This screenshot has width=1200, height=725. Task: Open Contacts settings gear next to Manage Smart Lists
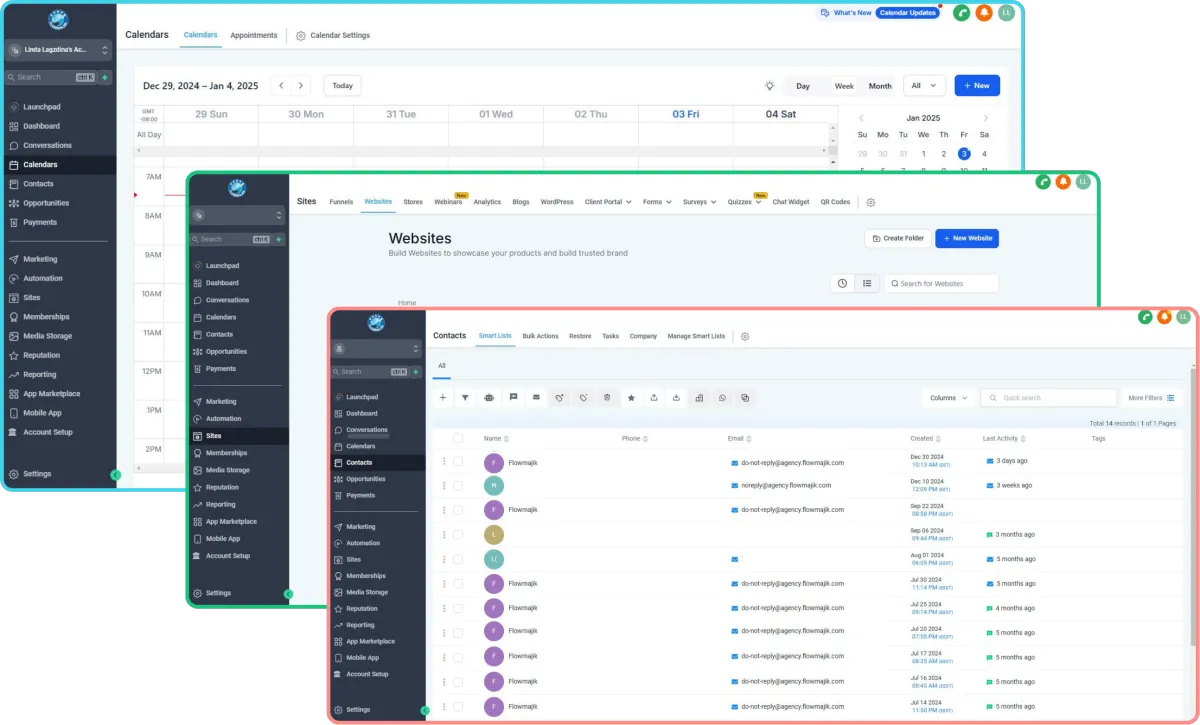point(745,337)
